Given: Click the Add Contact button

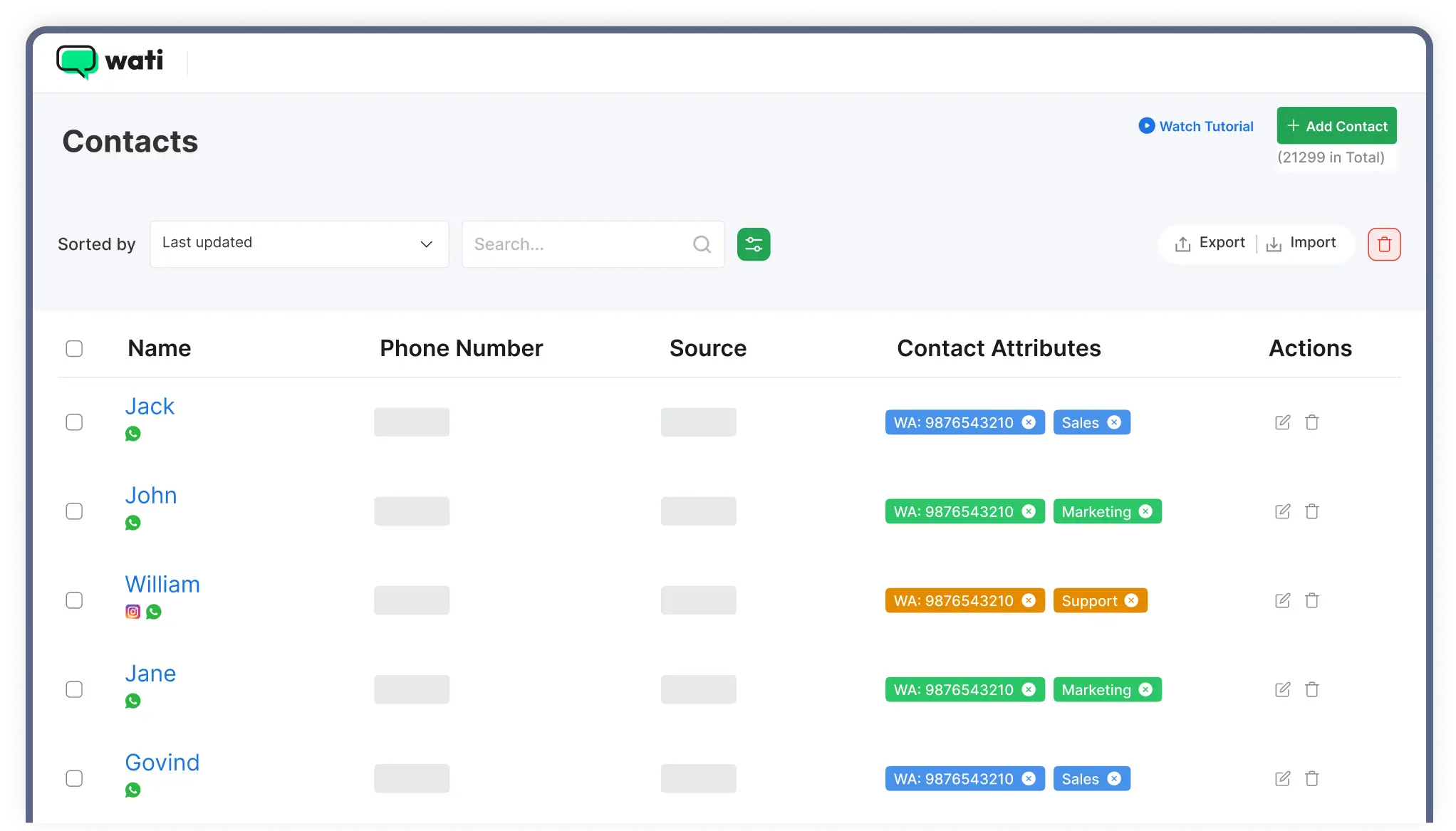Looking at the screenshot, I should pos(1336,126).
